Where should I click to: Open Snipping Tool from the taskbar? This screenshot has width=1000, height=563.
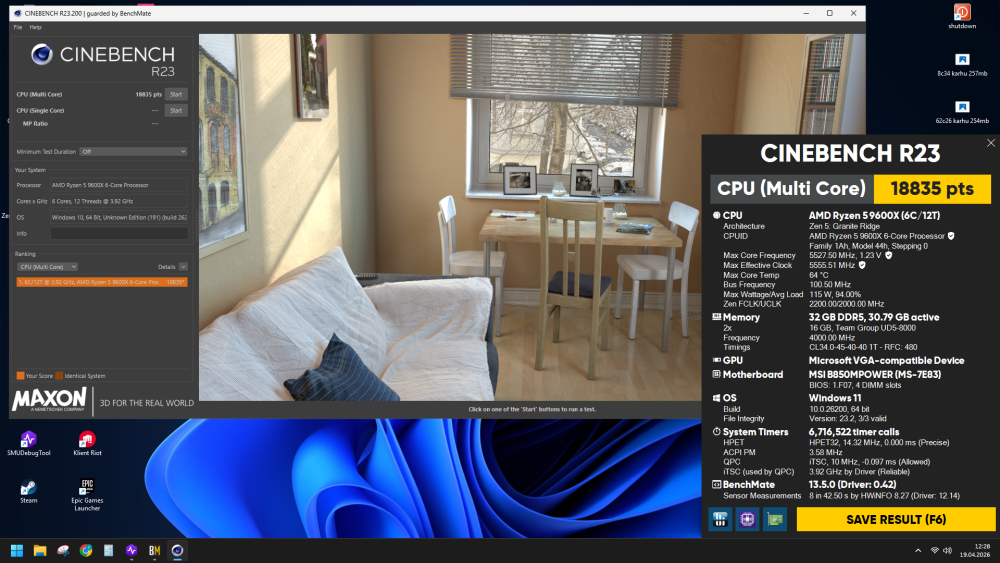pos(63,550)
